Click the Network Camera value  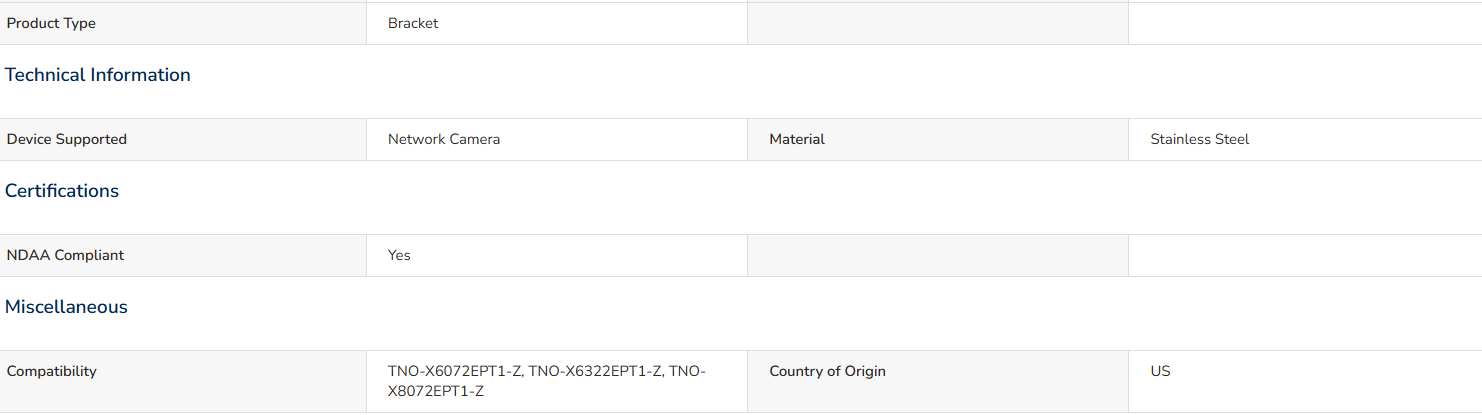pyautogui.click(x=444, y=139)
